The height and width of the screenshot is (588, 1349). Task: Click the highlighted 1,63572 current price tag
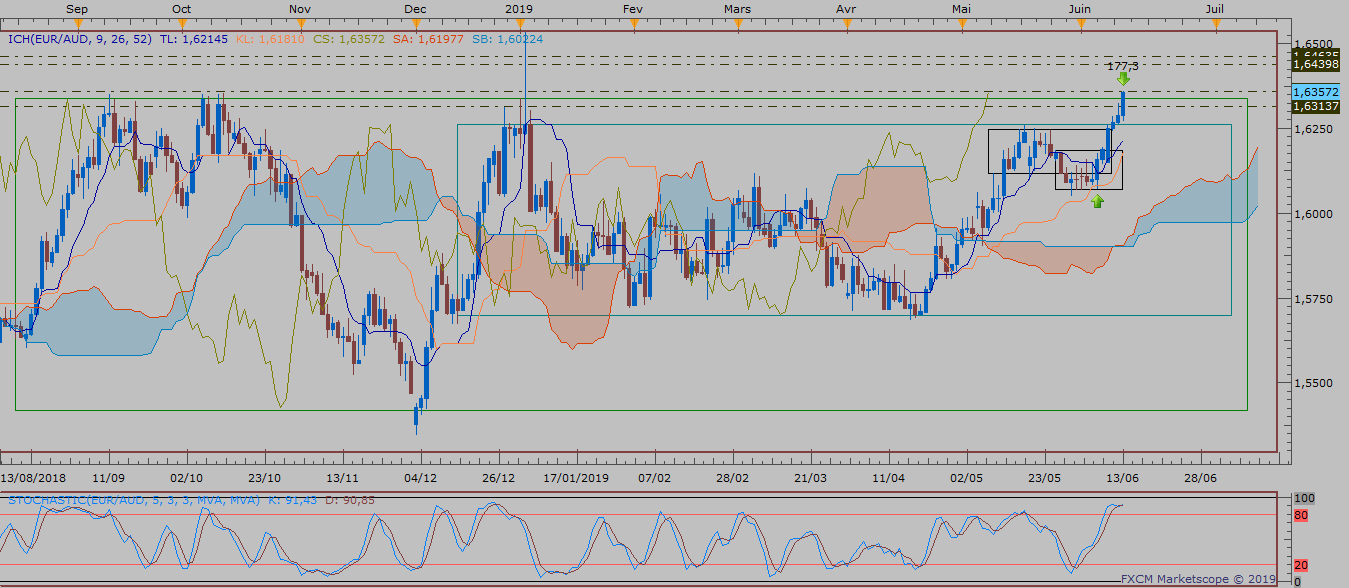(x=1316, y=92)
